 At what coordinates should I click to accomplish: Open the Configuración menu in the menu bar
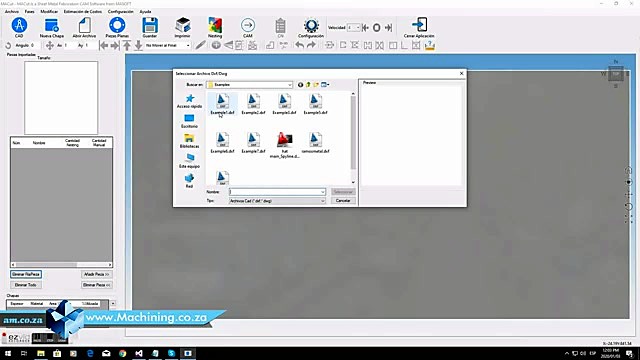(x=120, y=11)
